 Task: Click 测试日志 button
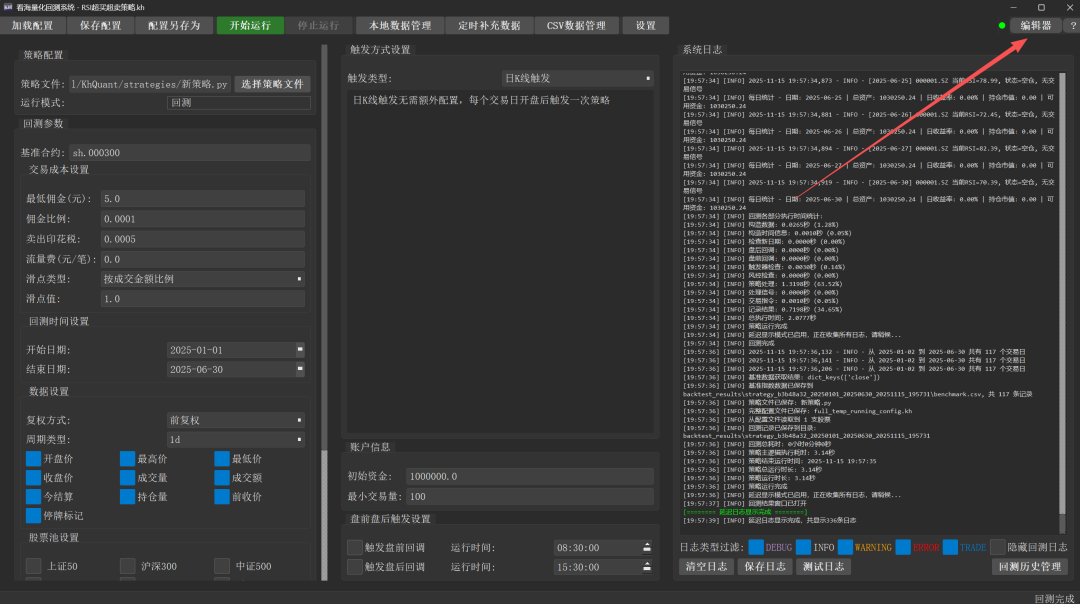(823, 567)
